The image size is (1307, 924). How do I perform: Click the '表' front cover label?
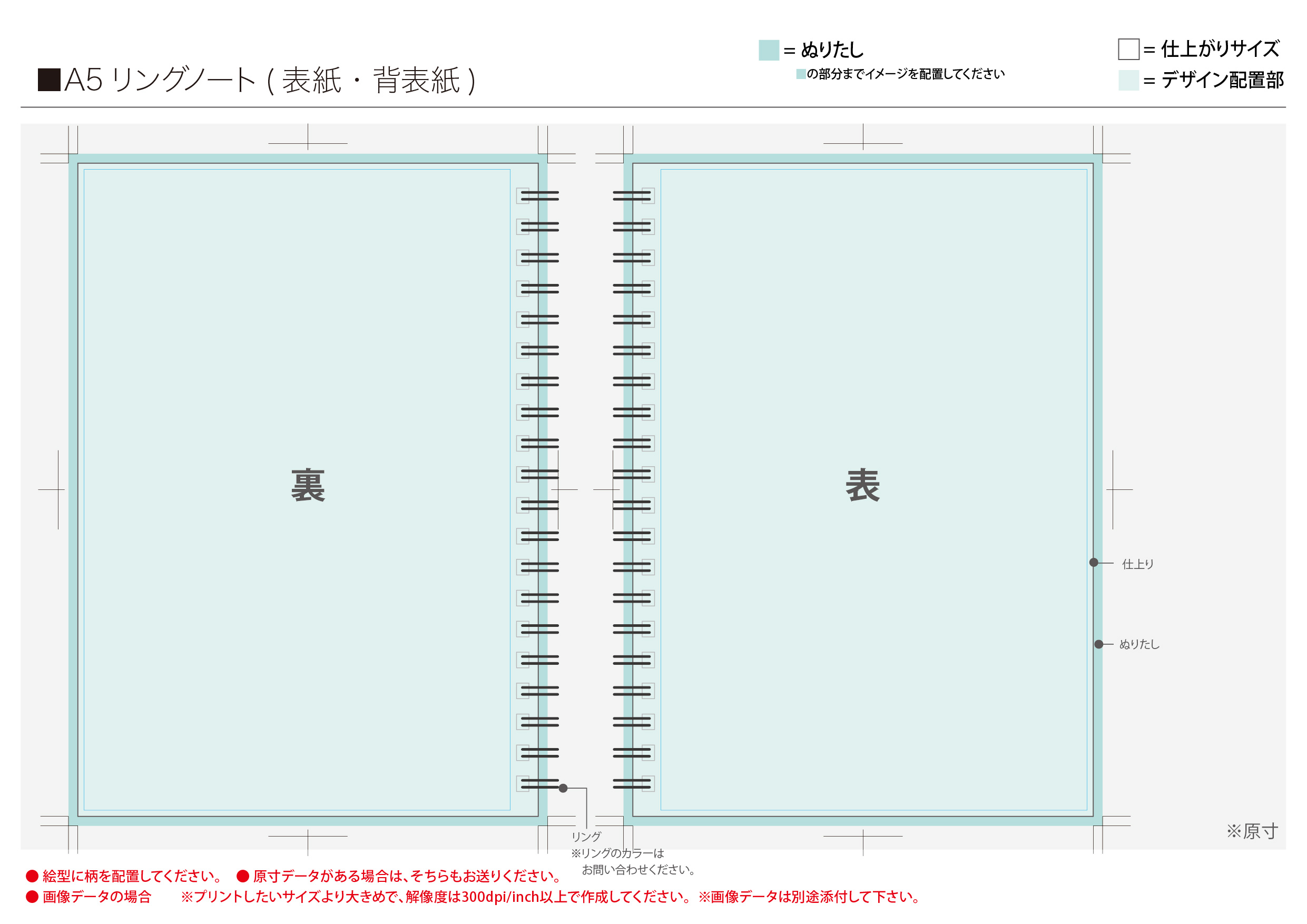(862, 485)
